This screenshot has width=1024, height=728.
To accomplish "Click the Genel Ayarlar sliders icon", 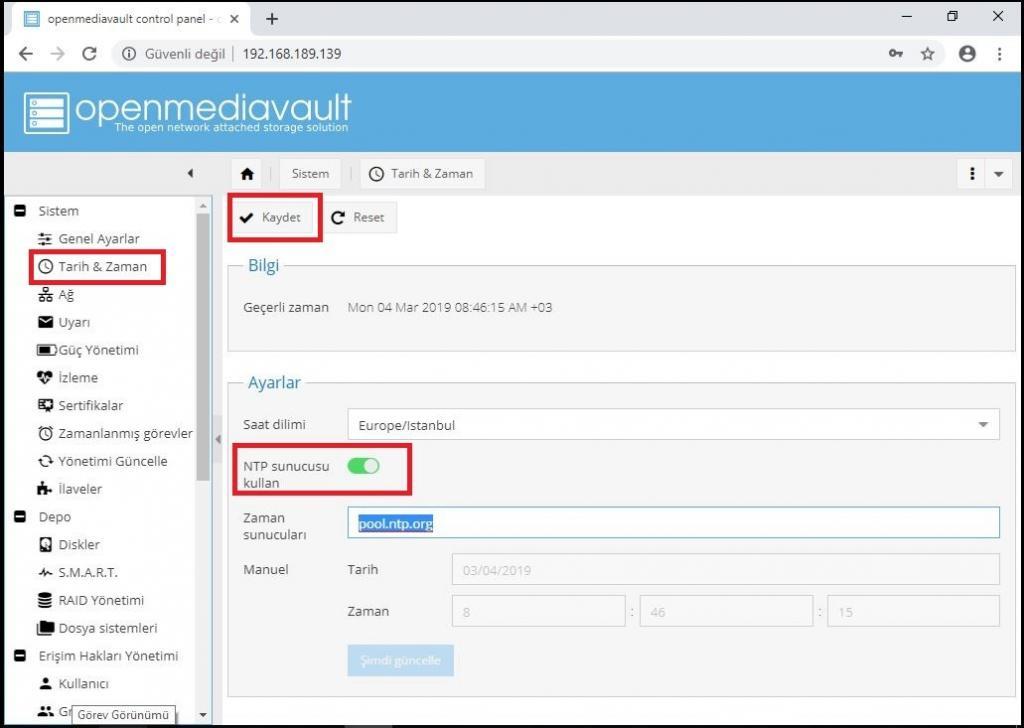I will 45,238.
